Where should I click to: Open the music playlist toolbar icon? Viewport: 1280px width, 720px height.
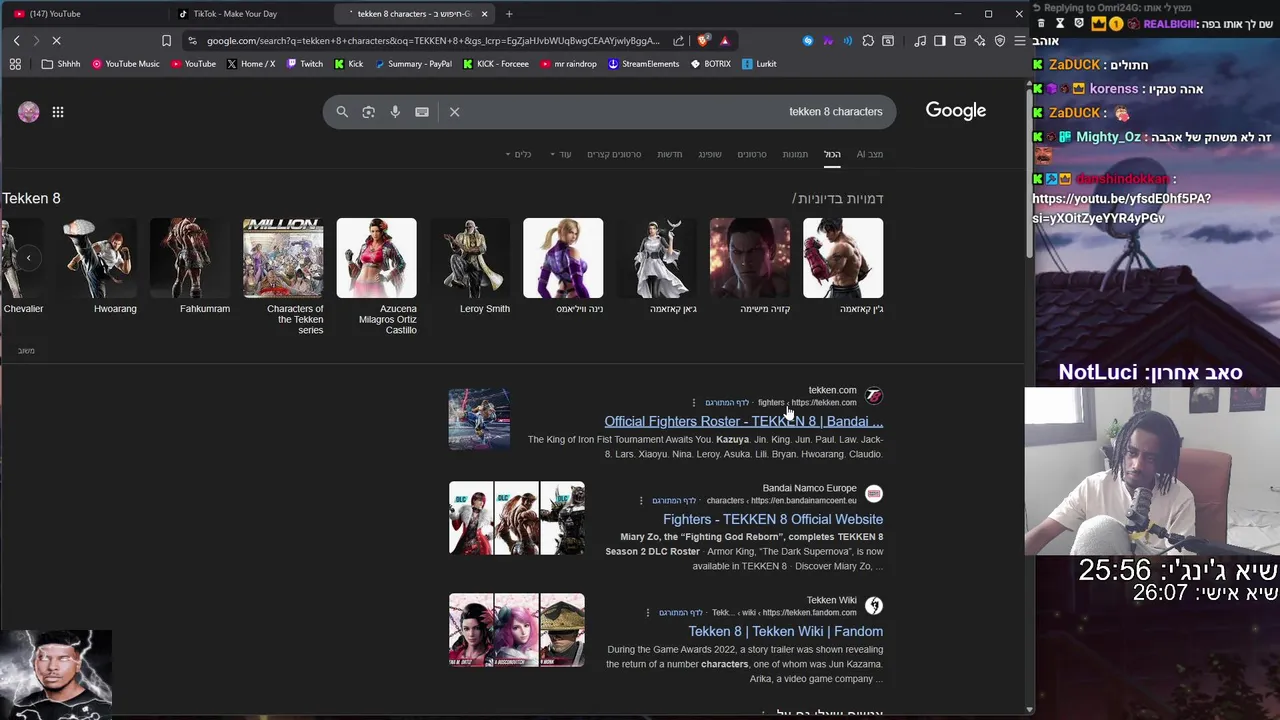(920, 41)
